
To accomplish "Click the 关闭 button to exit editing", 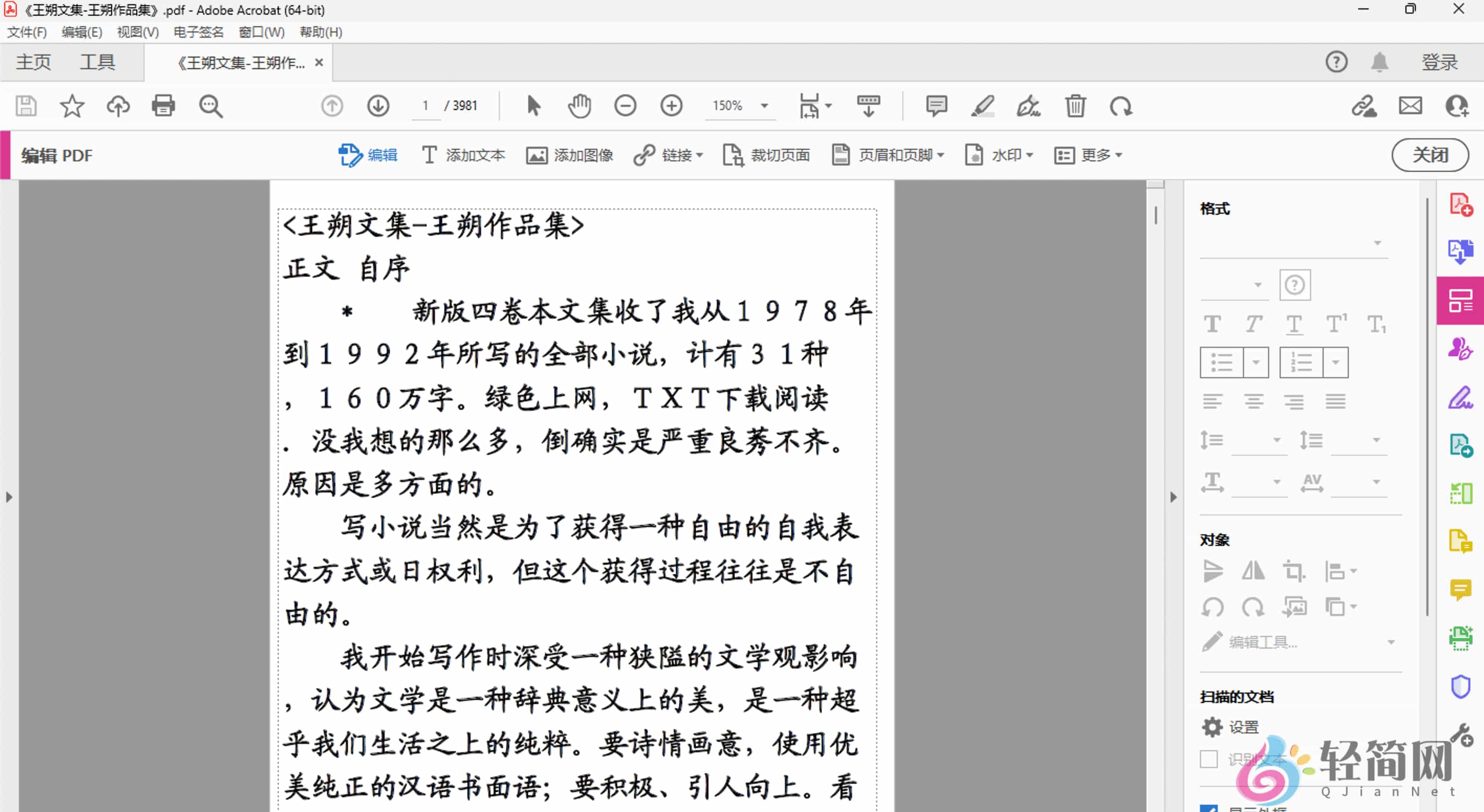I will click(x=1430, y=155).
